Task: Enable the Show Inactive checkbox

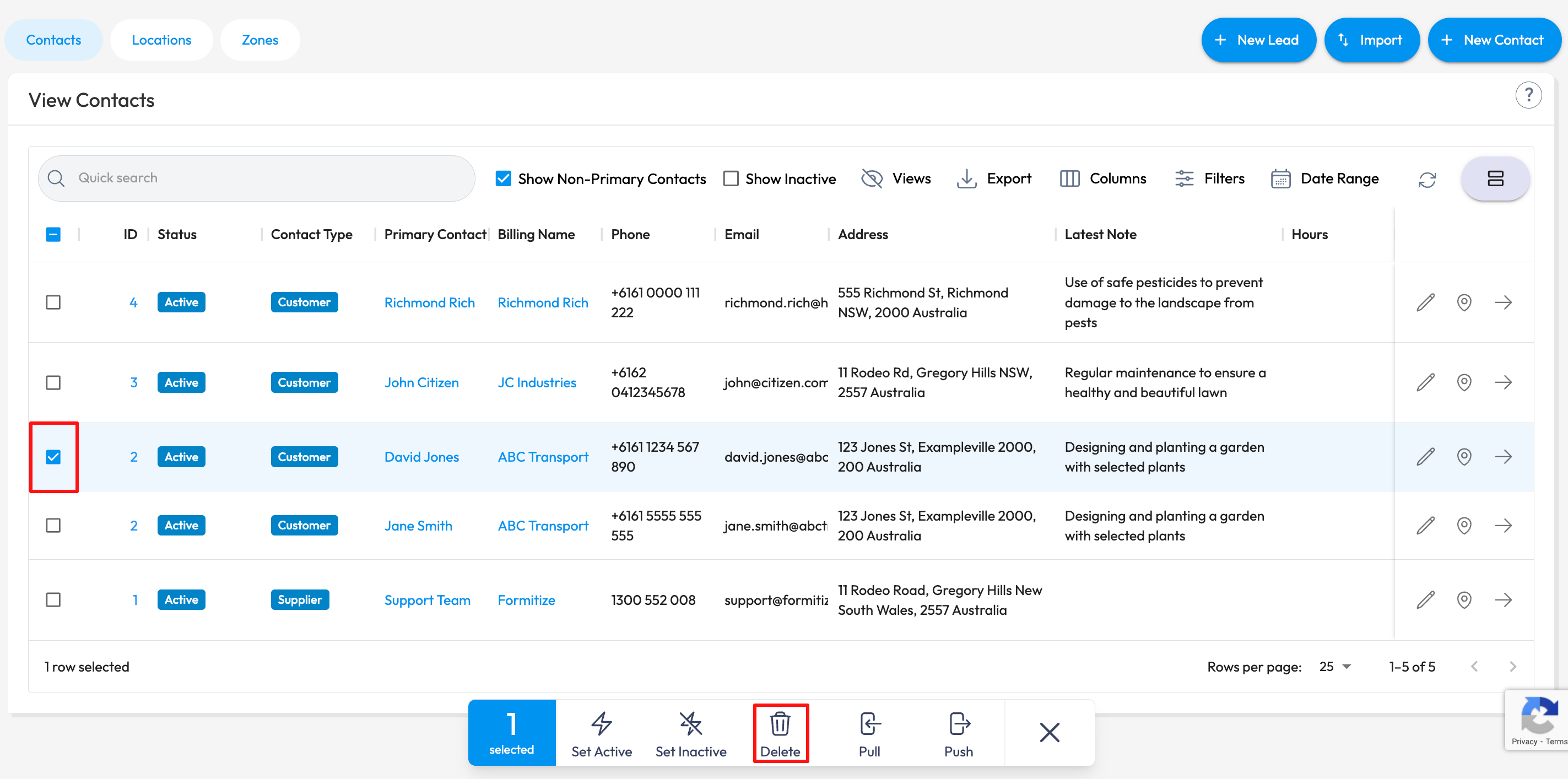Action: (731, 179)
